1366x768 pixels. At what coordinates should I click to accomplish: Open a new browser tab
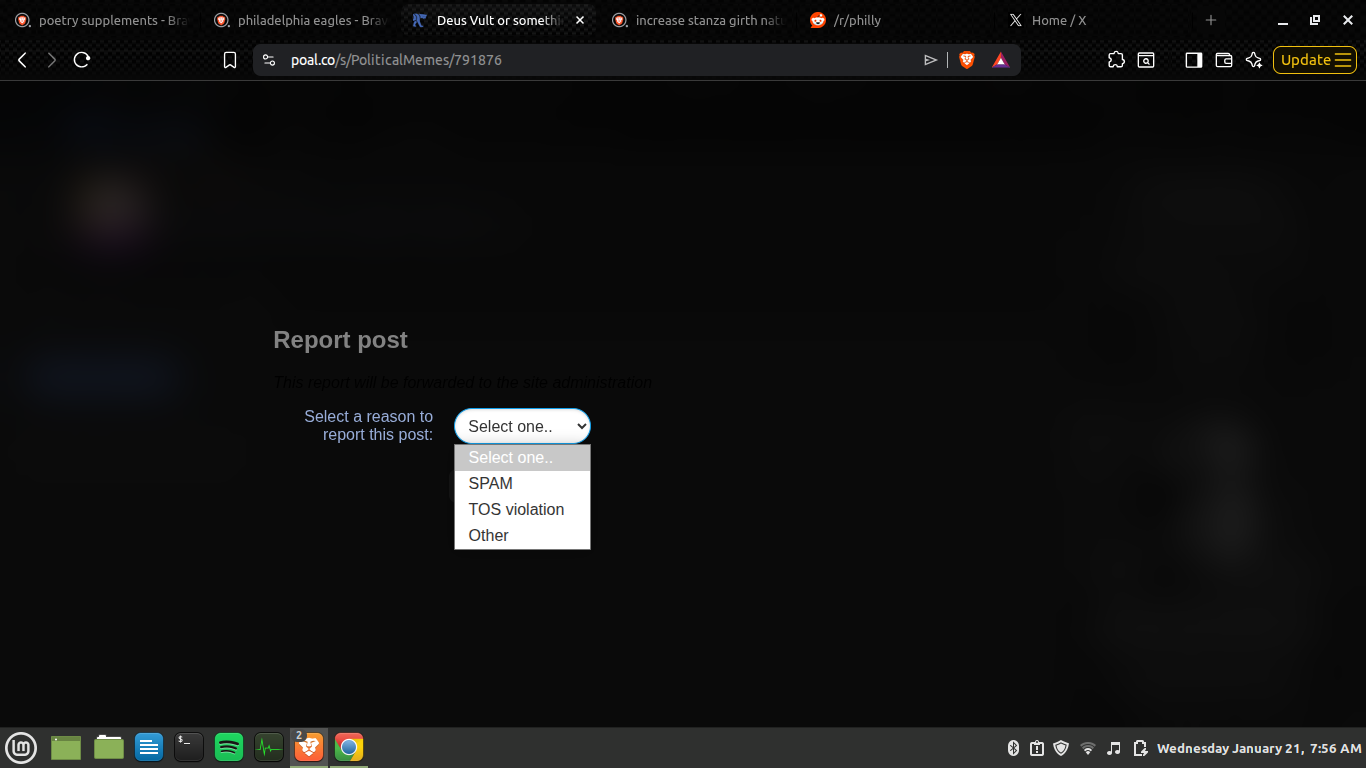pos(1211,20)
